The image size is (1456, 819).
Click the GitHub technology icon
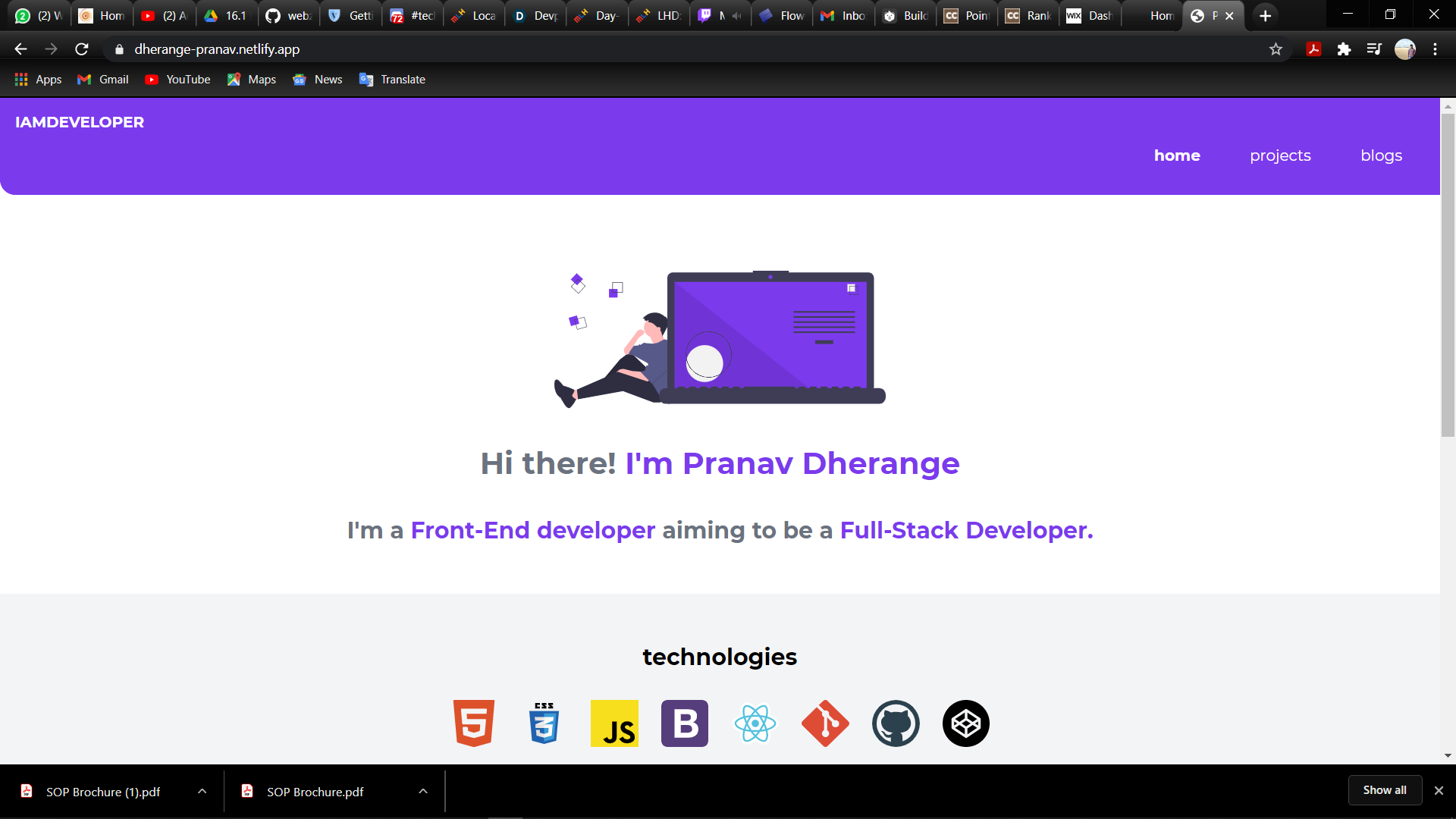coord(896,723)
